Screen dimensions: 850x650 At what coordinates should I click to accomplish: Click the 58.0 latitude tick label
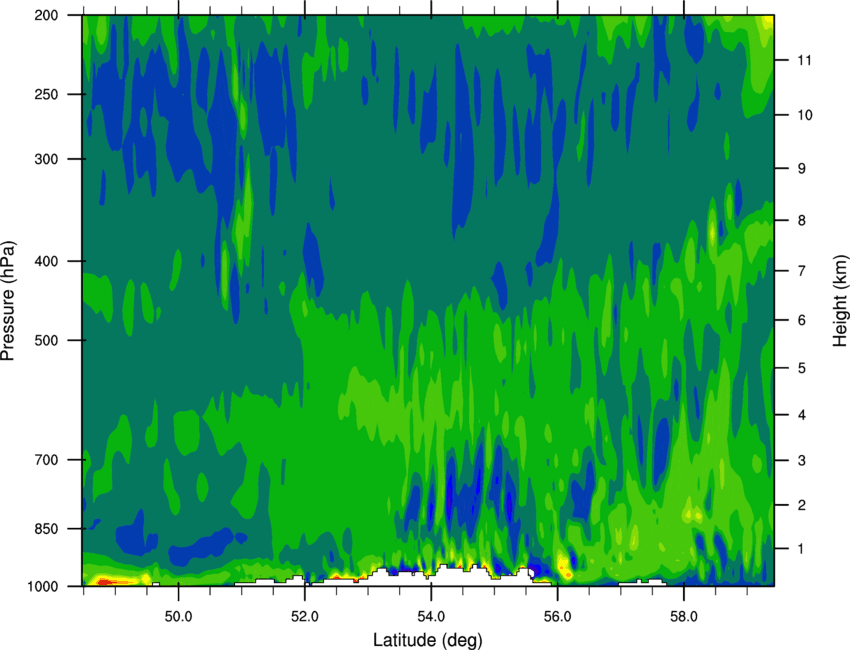[x=684, y=617]
